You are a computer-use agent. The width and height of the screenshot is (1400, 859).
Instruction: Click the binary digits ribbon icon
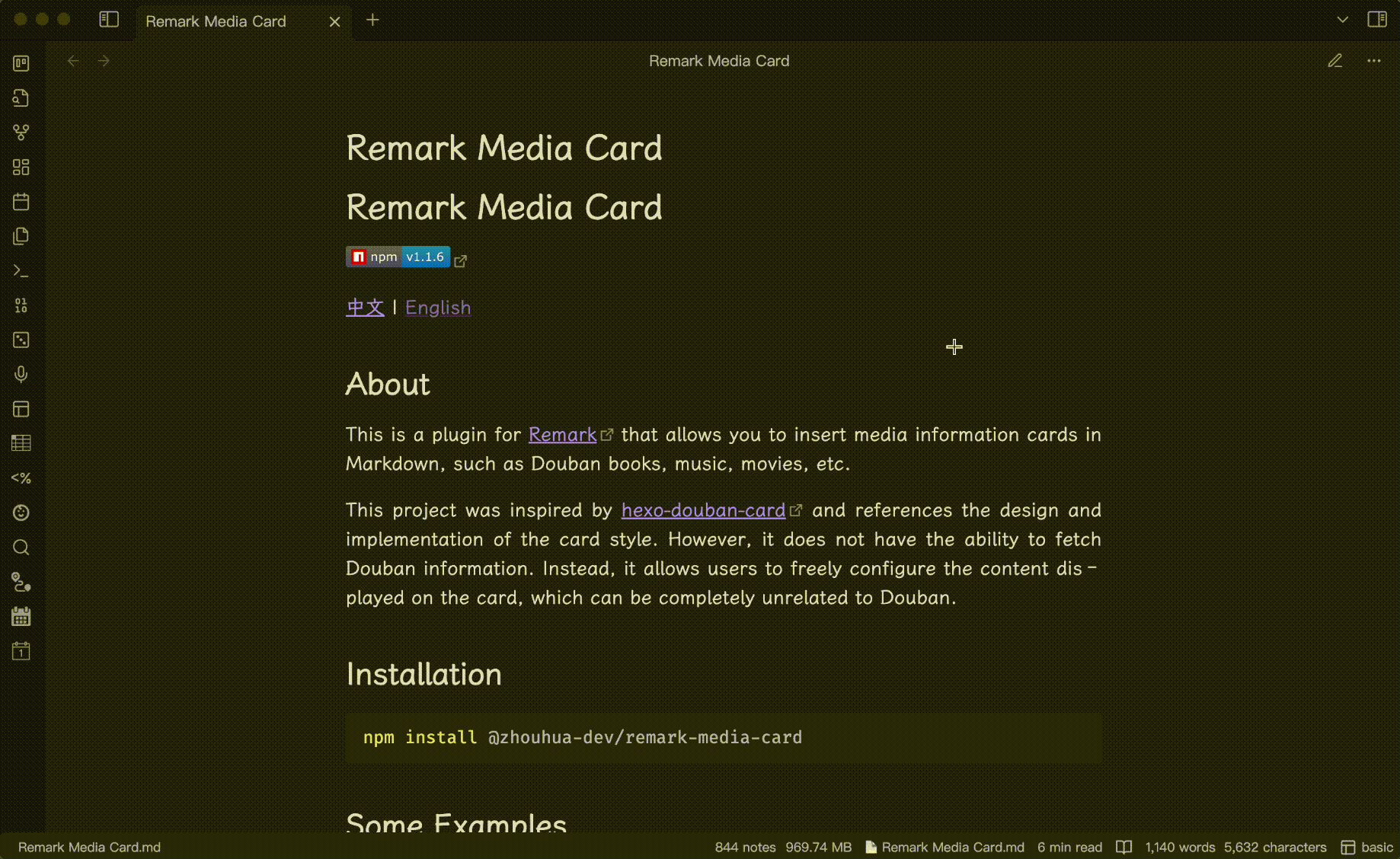point(21,305)
